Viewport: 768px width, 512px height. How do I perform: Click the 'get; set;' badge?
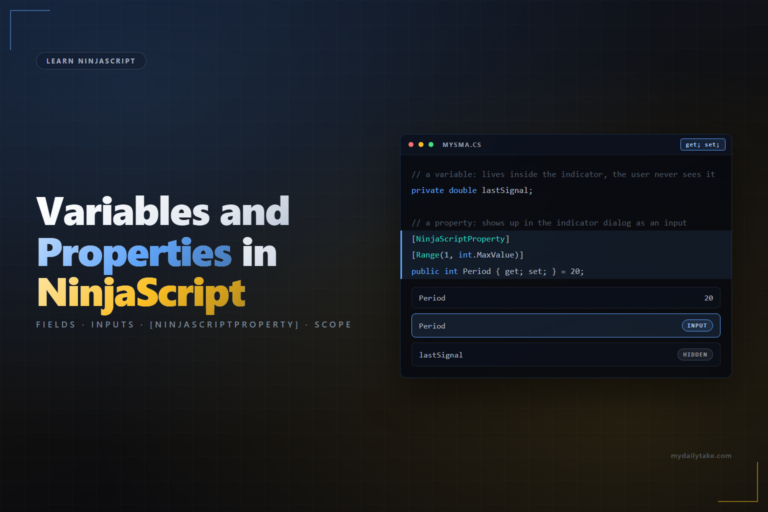click(702, 145)
